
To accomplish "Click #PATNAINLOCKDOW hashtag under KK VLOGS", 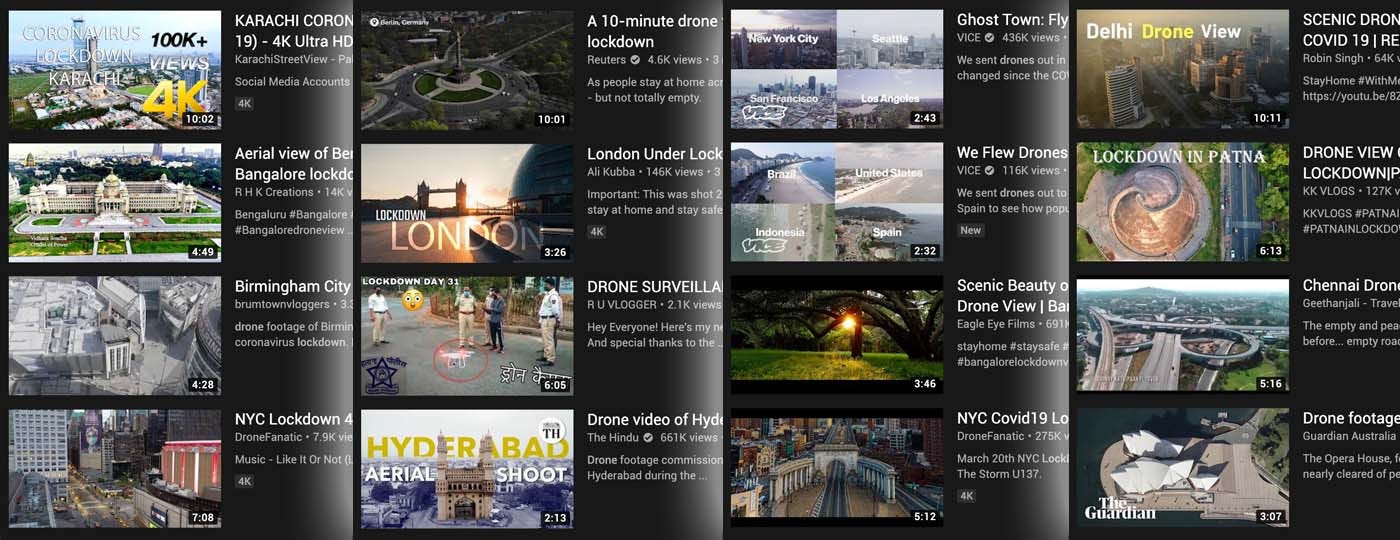I will click(1351, 229).
